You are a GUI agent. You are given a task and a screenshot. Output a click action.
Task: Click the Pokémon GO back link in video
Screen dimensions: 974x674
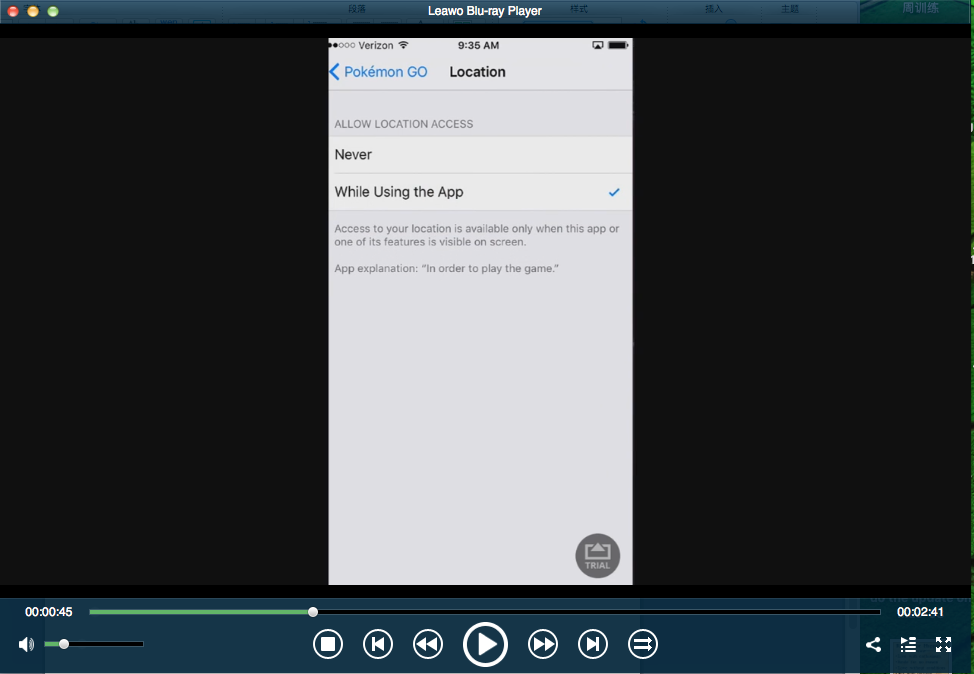(x=378, y=72)
